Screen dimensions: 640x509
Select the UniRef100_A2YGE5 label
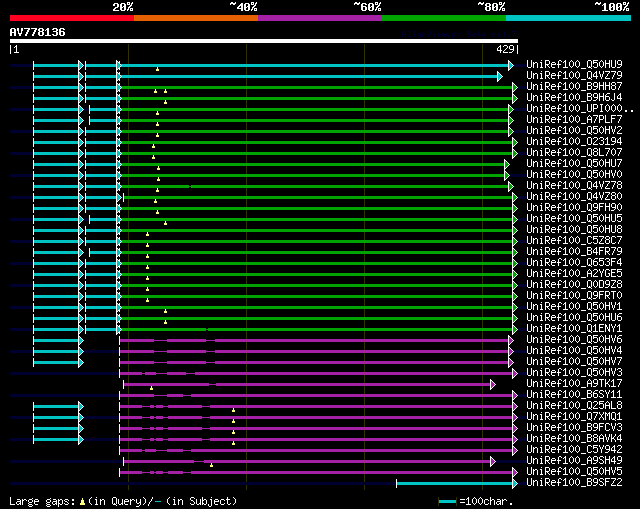[x=574, y=273]
